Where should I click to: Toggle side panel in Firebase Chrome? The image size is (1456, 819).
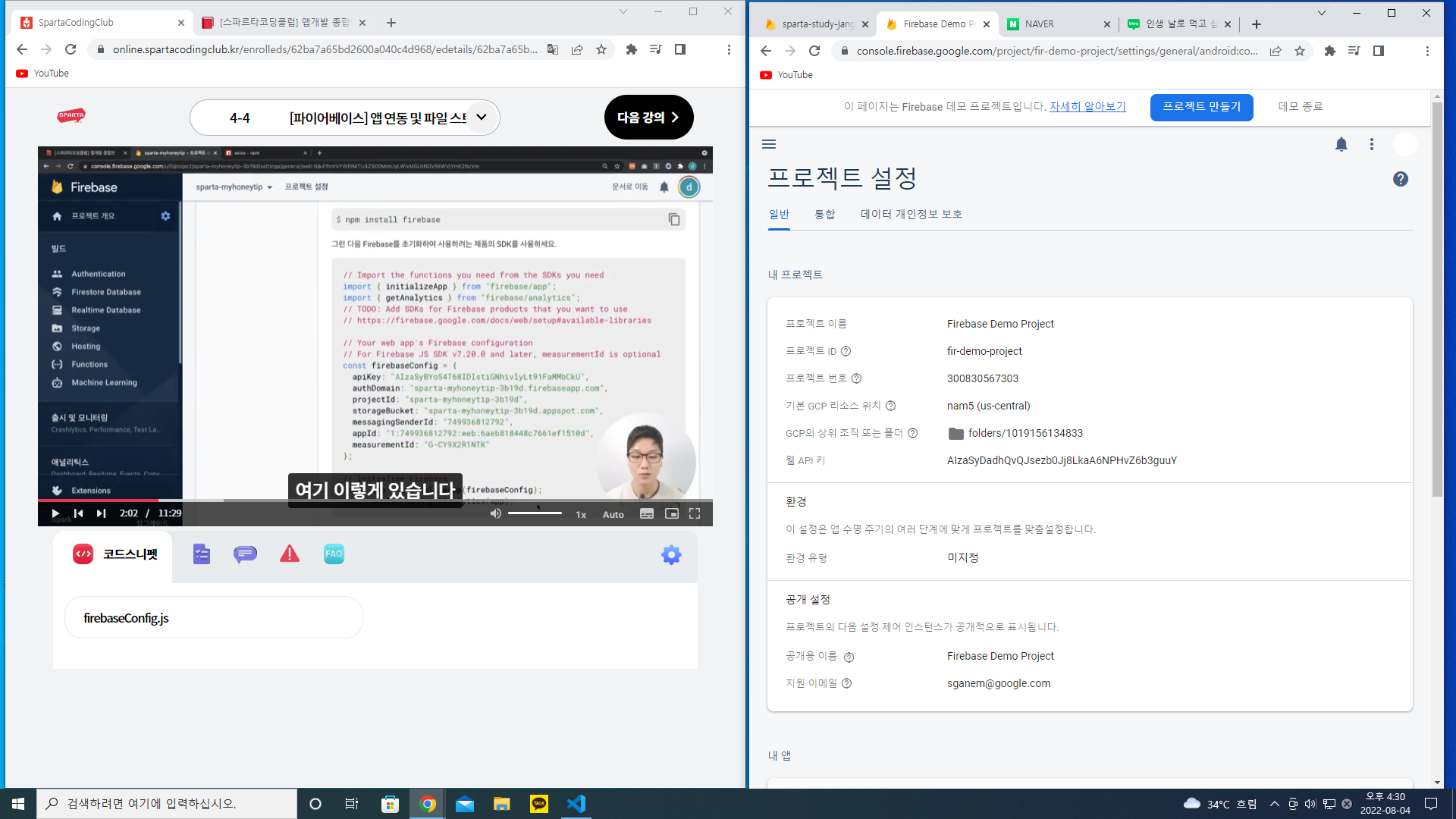point(1379,51)
